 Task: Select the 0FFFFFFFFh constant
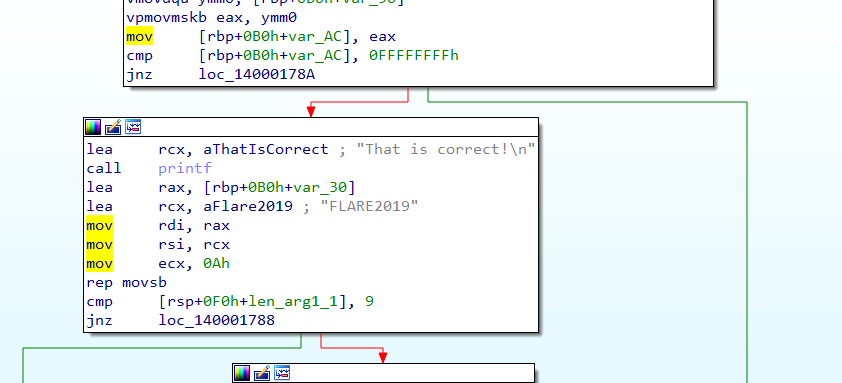(x=413, y=56)
